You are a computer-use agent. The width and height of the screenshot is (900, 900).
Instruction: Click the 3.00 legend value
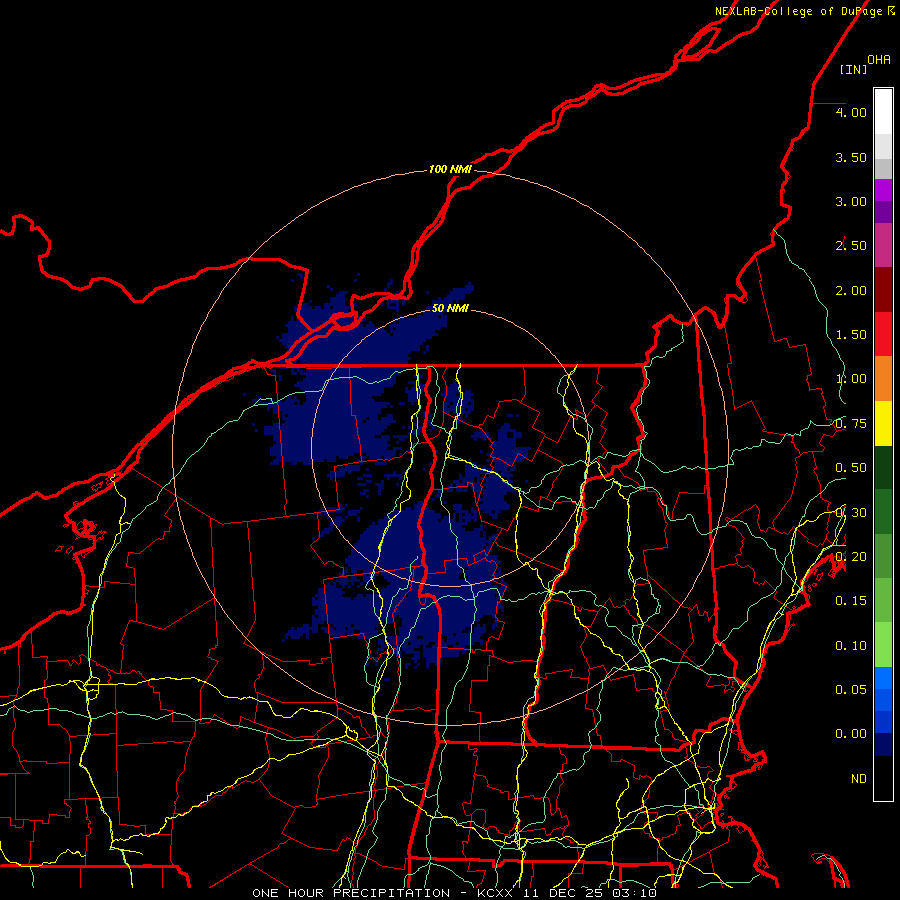point(851,201)
